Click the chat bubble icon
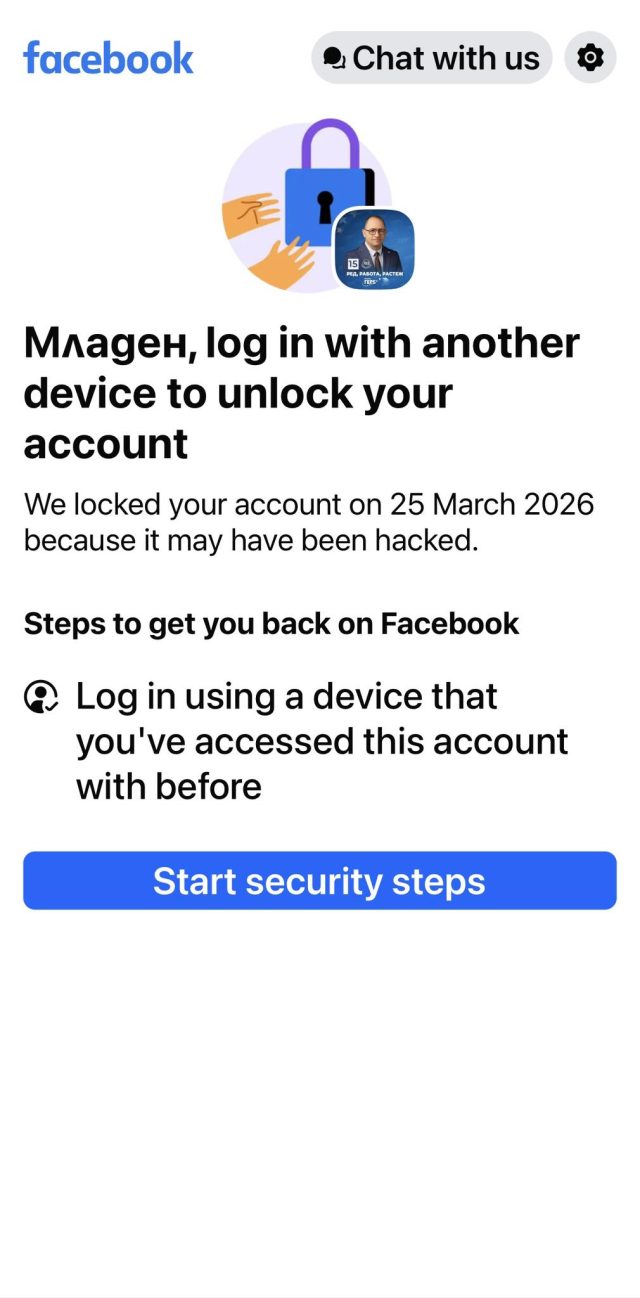Viewport: 640px width, 1298px height. [x=335, y=59]
